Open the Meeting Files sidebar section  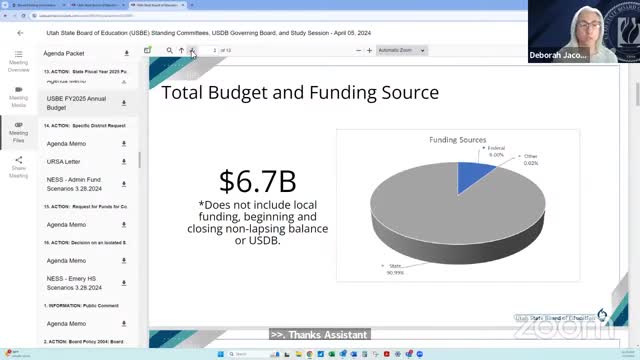tap(18, 132)
